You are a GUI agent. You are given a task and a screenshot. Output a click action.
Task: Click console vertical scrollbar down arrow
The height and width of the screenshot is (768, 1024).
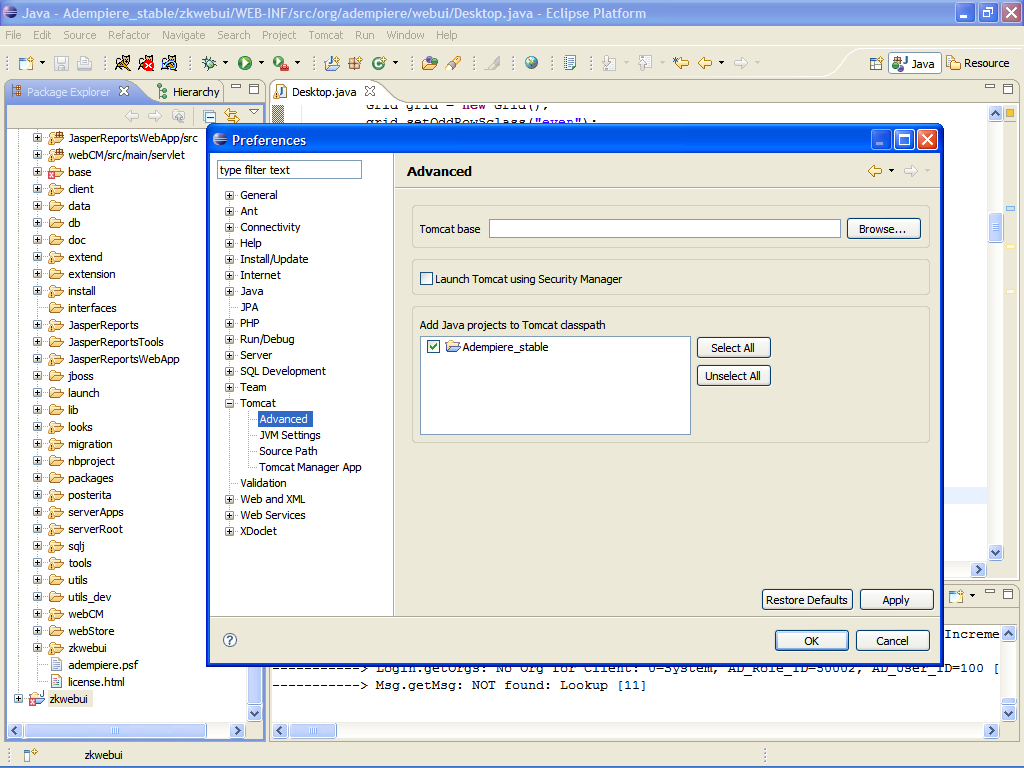click(x=1008, y=714)
